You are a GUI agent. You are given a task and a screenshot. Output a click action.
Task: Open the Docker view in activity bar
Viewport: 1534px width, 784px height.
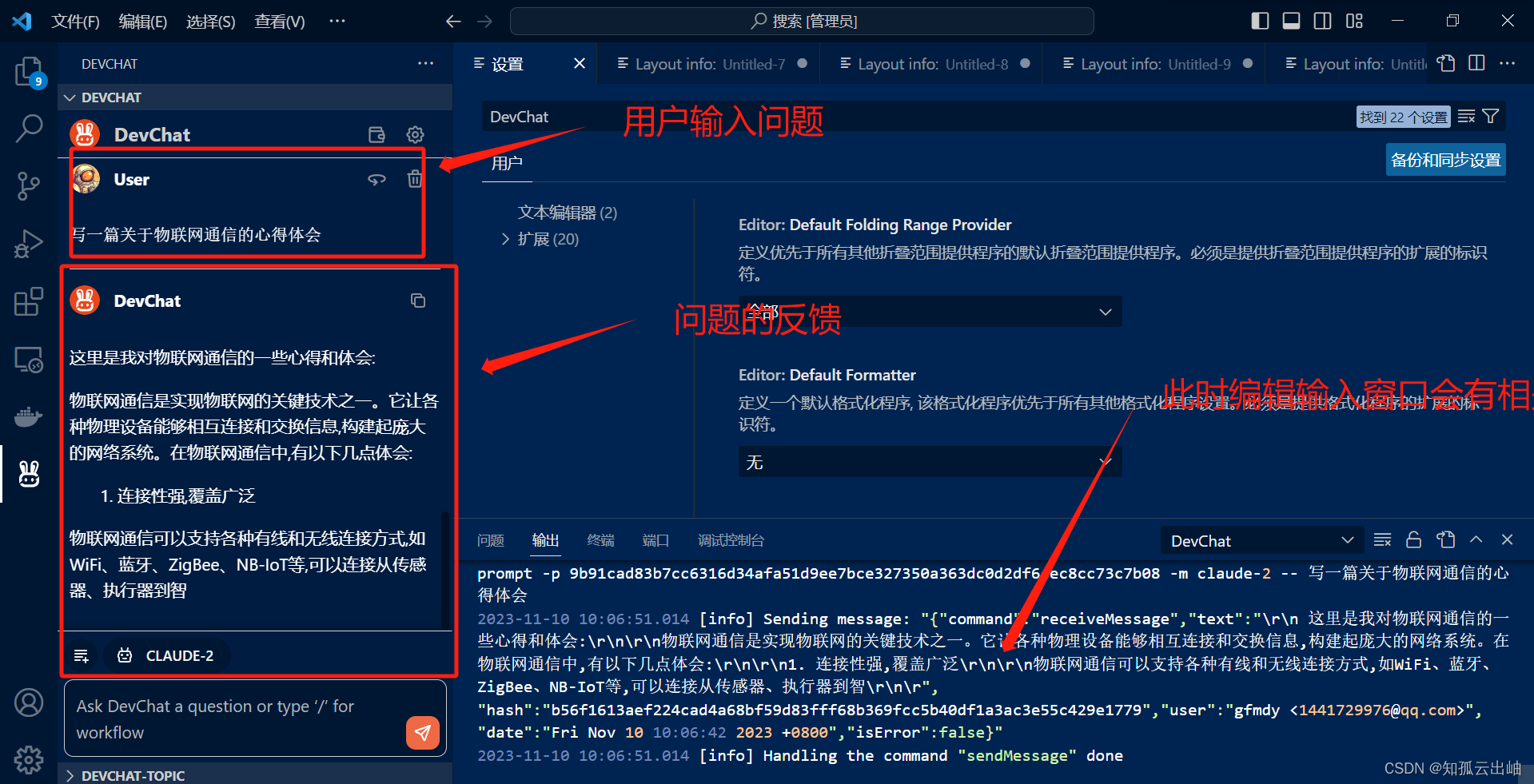[x=29, y=416]
